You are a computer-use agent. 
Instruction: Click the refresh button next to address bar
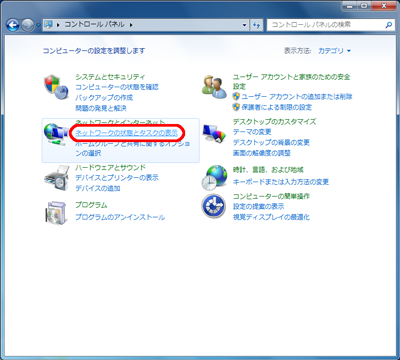coord(257,25)
